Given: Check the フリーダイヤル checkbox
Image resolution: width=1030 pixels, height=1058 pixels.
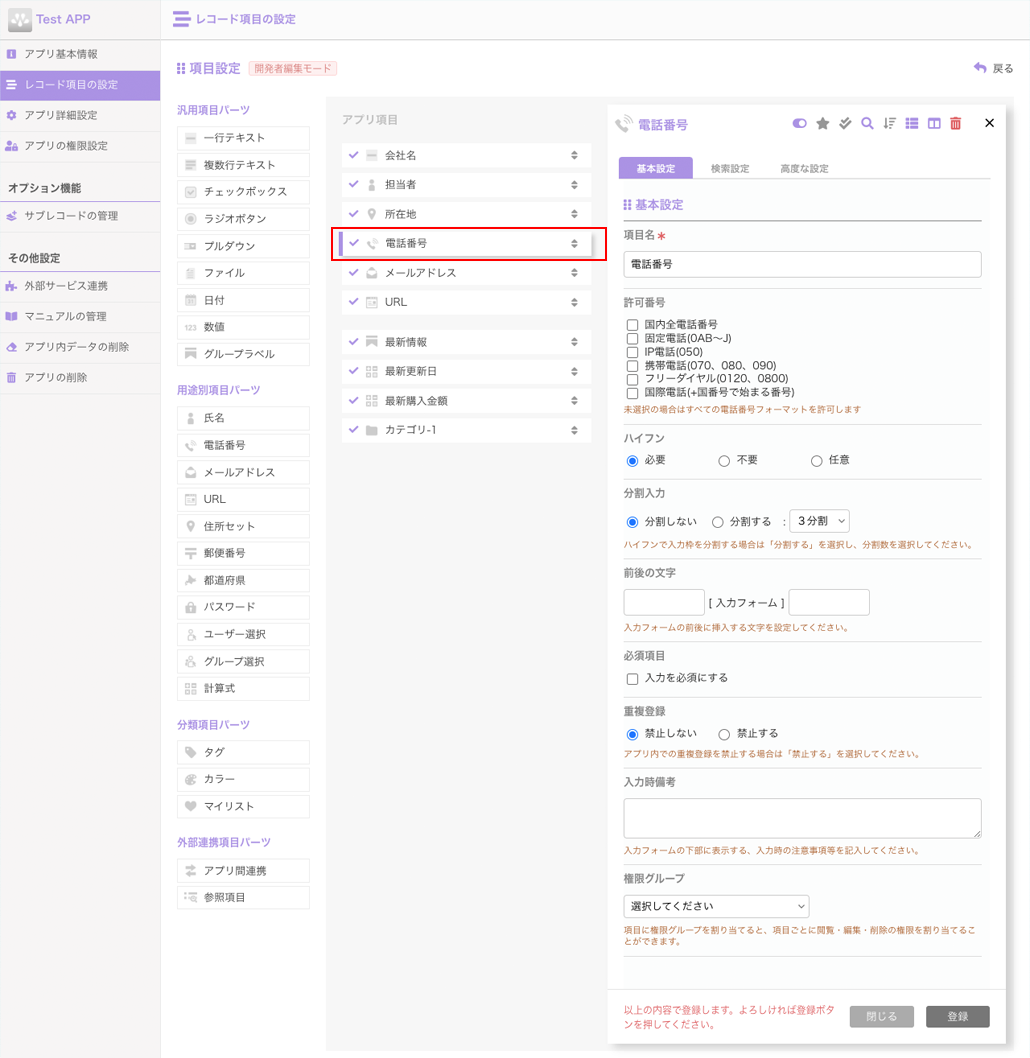Looking at the screenshot, I should click(x=632, y=379).
